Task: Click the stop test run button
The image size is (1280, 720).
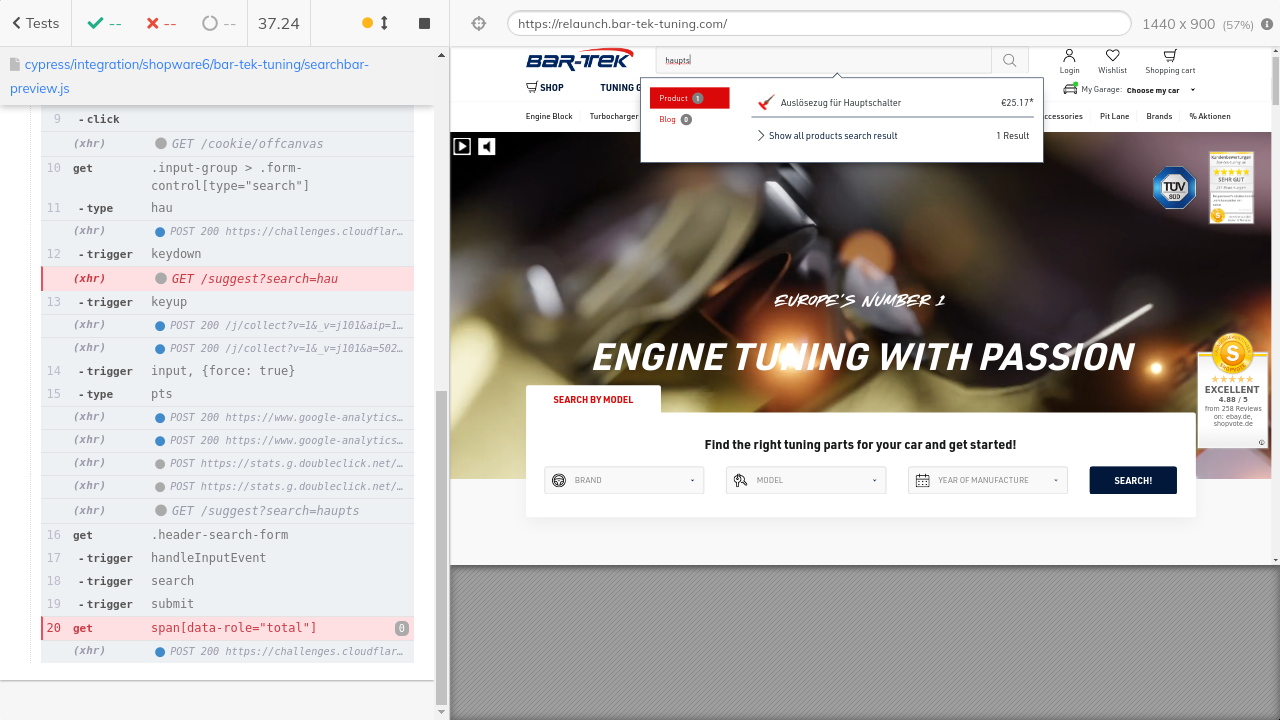Action: [424, 23]
